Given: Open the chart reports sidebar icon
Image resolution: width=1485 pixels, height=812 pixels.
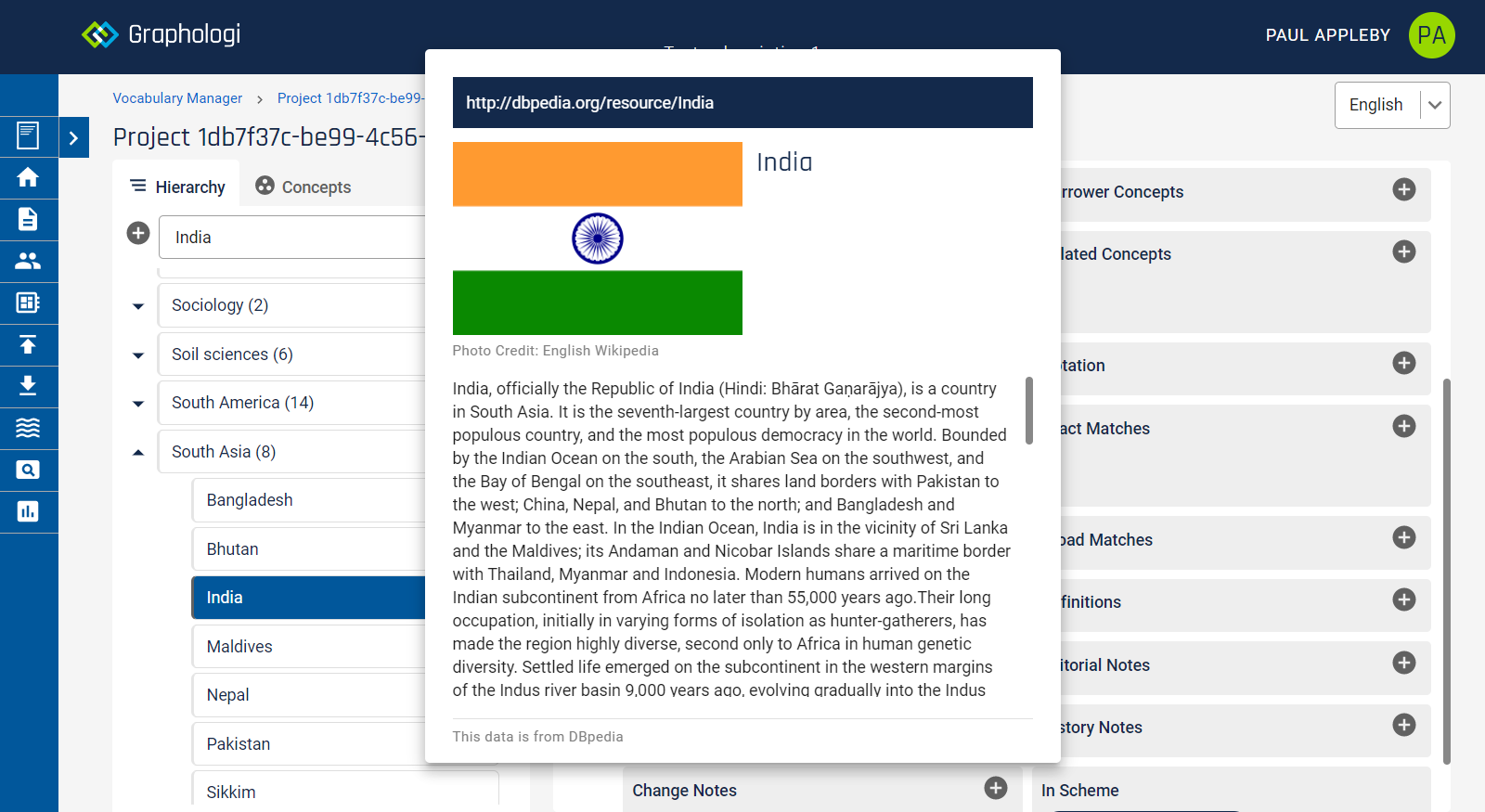Looking at the screenshot, I should click(x=28, y=511).
